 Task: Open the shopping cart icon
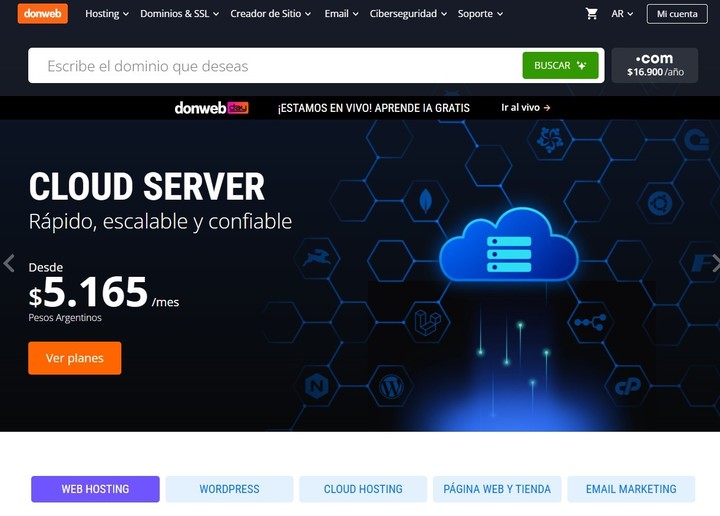click(x=591, y=14)
